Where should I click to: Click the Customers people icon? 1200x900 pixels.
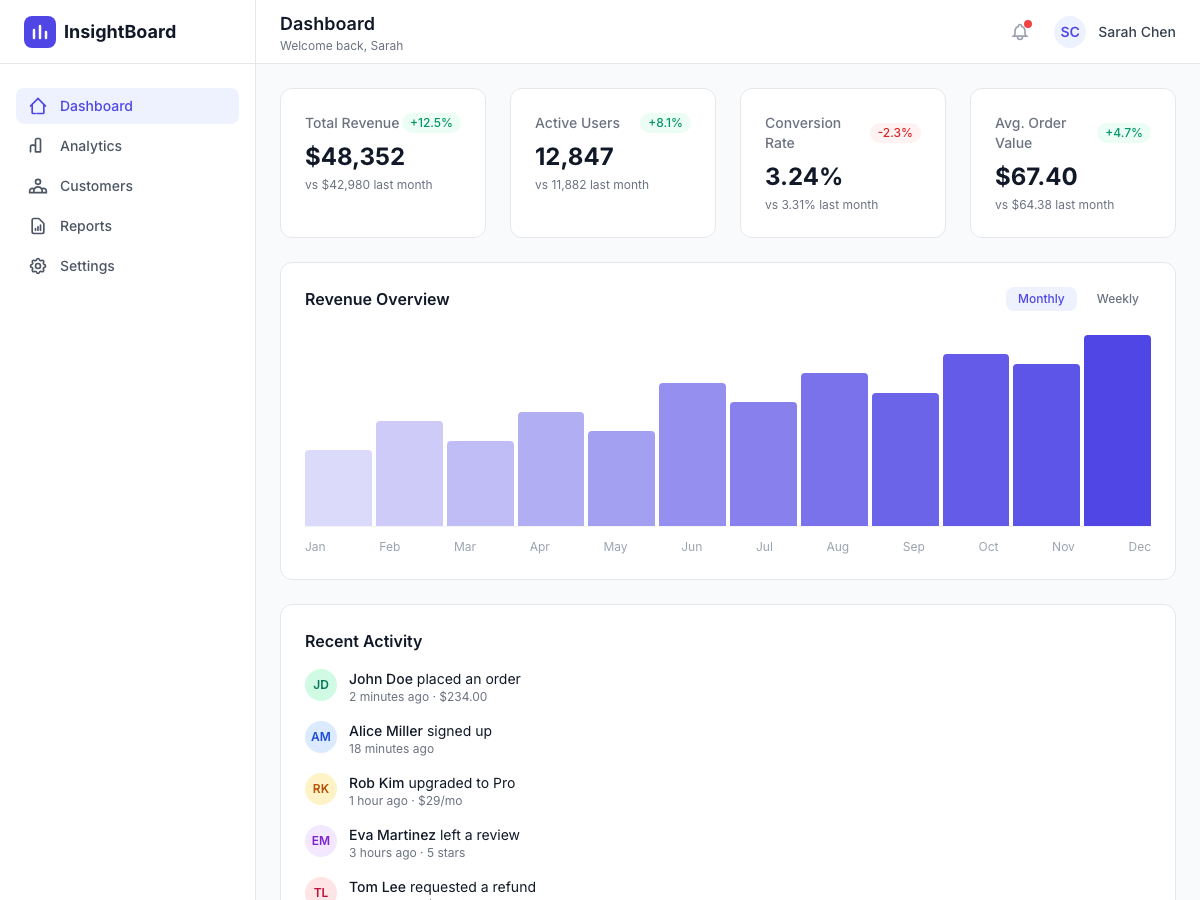(38, 186)
